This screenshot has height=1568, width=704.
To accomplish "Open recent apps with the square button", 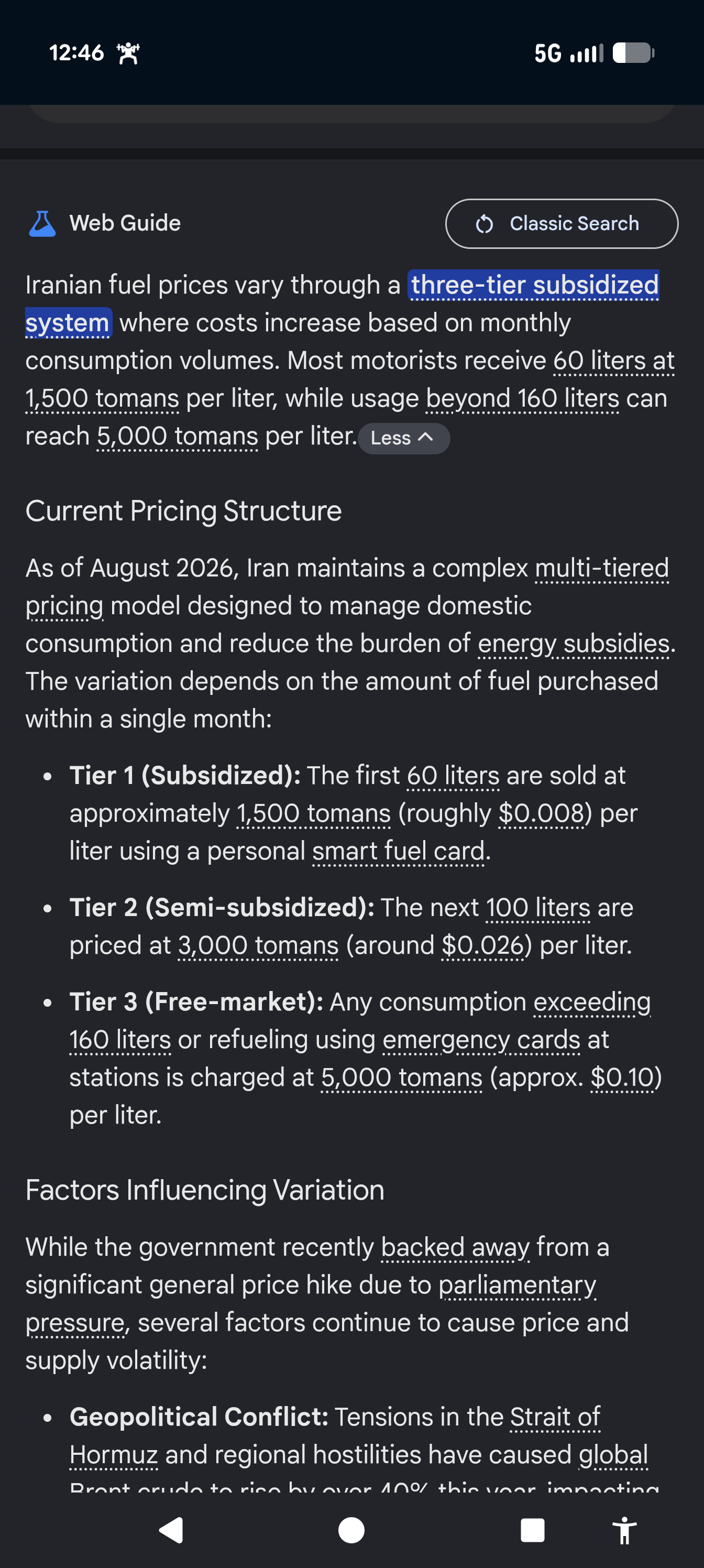I will click(532, 1530).
